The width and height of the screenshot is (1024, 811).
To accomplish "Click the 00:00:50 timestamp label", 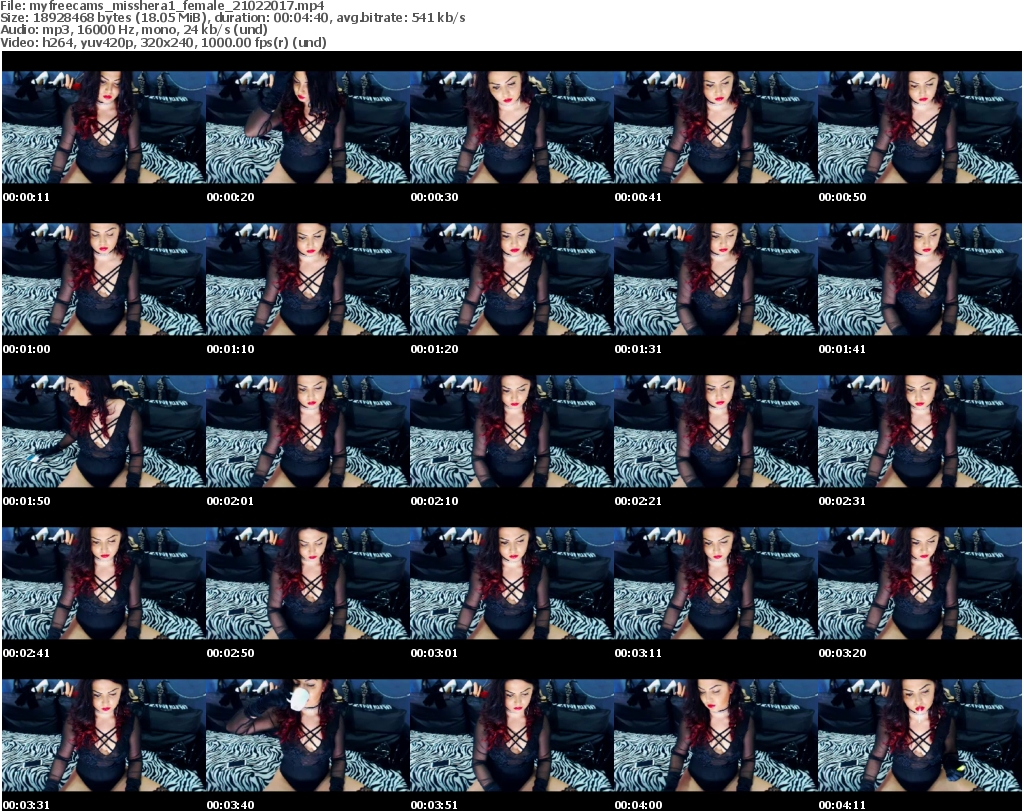I will (x=842, y=197).
